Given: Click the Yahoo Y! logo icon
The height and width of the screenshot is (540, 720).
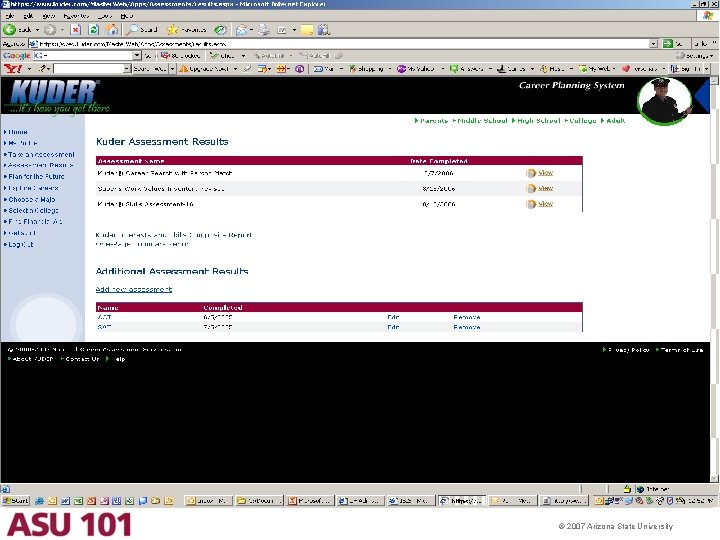Looking at the screenshot, I should tap(12, 68).
